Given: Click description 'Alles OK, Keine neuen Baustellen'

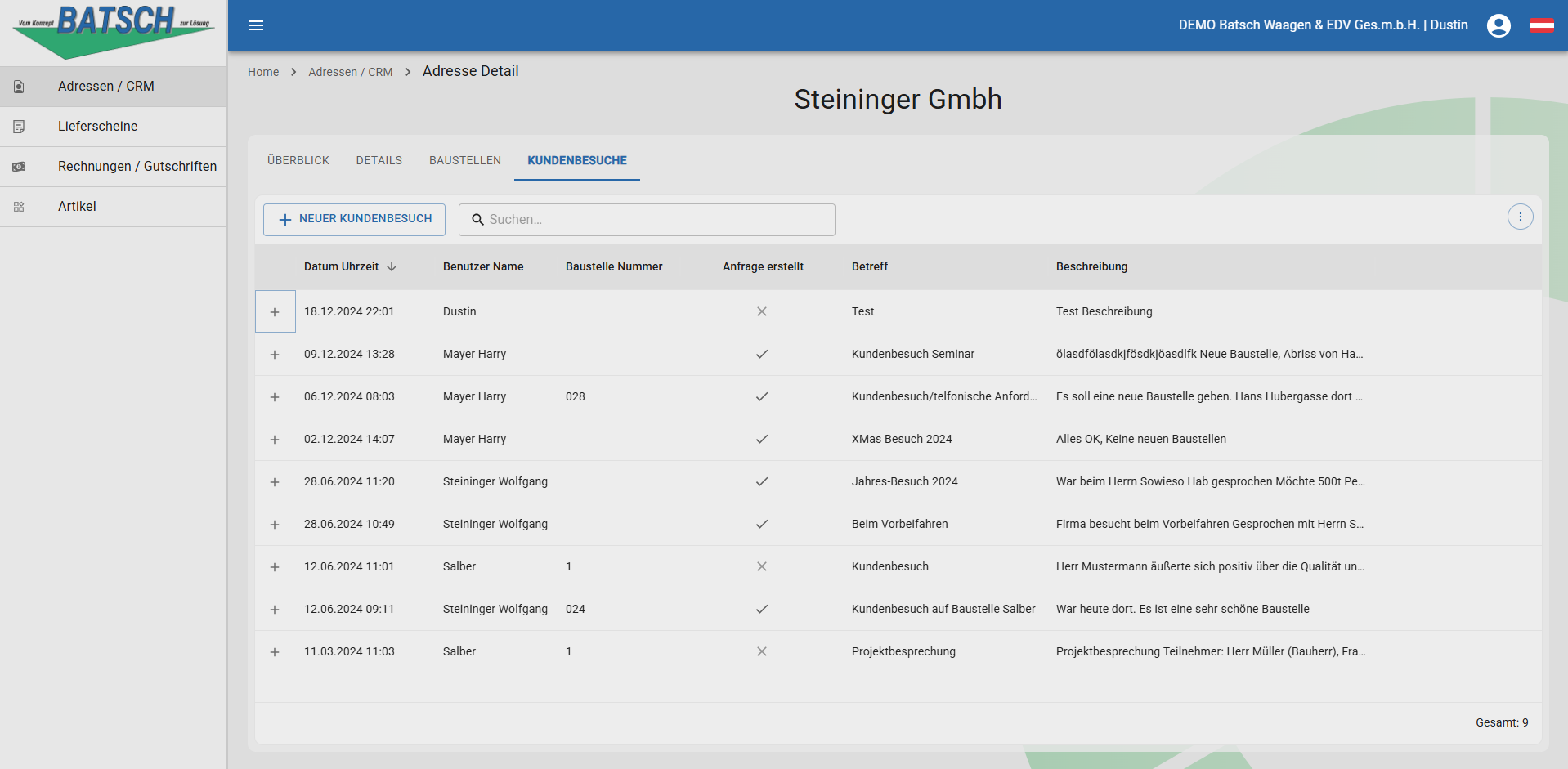Looking at the screenshot, I should click(x=1141, y=439).
